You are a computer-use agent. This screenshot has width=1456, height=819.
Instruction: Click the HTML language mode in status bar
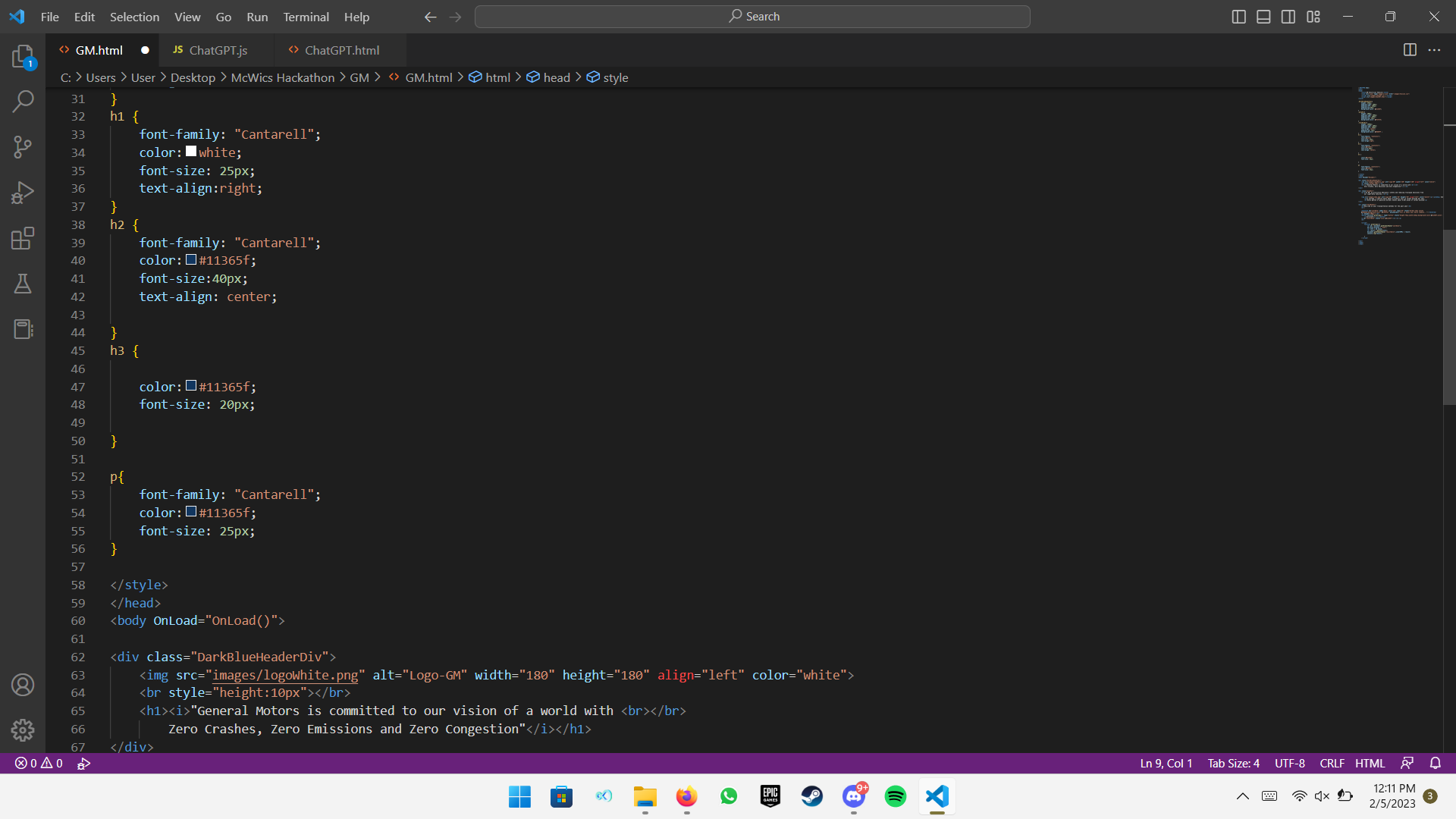(1370, 763)
